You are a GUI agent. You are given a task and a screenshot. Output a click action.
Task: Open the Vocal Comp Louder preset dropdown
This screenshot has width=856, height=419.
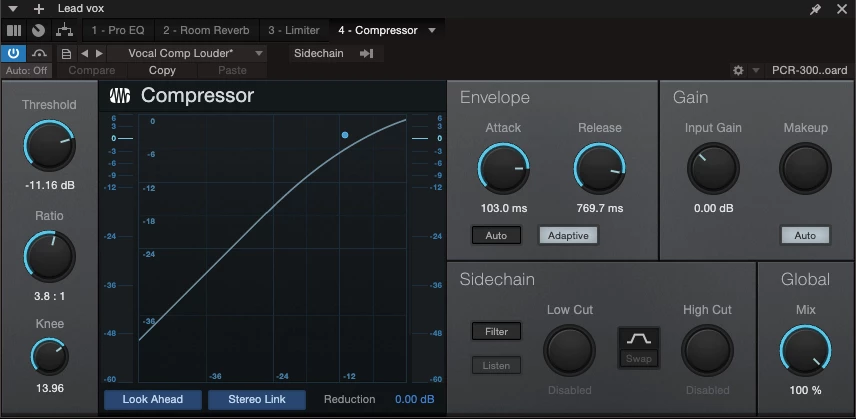(183, 53)
